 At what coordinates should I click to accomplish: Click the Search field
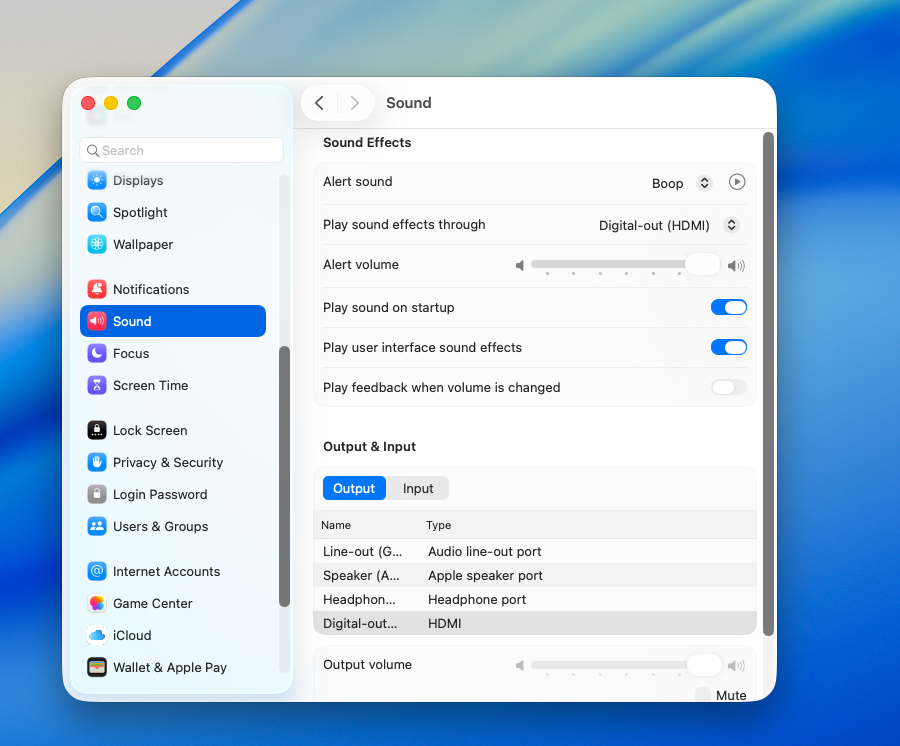click(181, 150)
